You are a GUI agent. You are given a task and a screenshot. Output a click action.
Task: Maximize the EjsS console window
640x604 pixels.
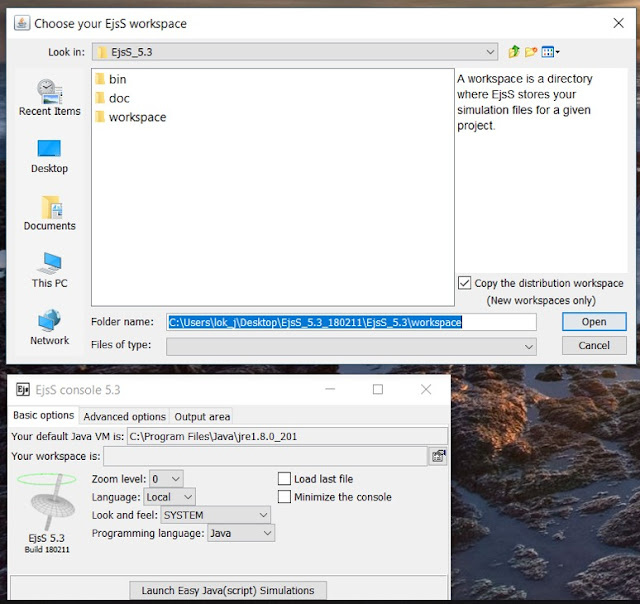coord(378,389)
